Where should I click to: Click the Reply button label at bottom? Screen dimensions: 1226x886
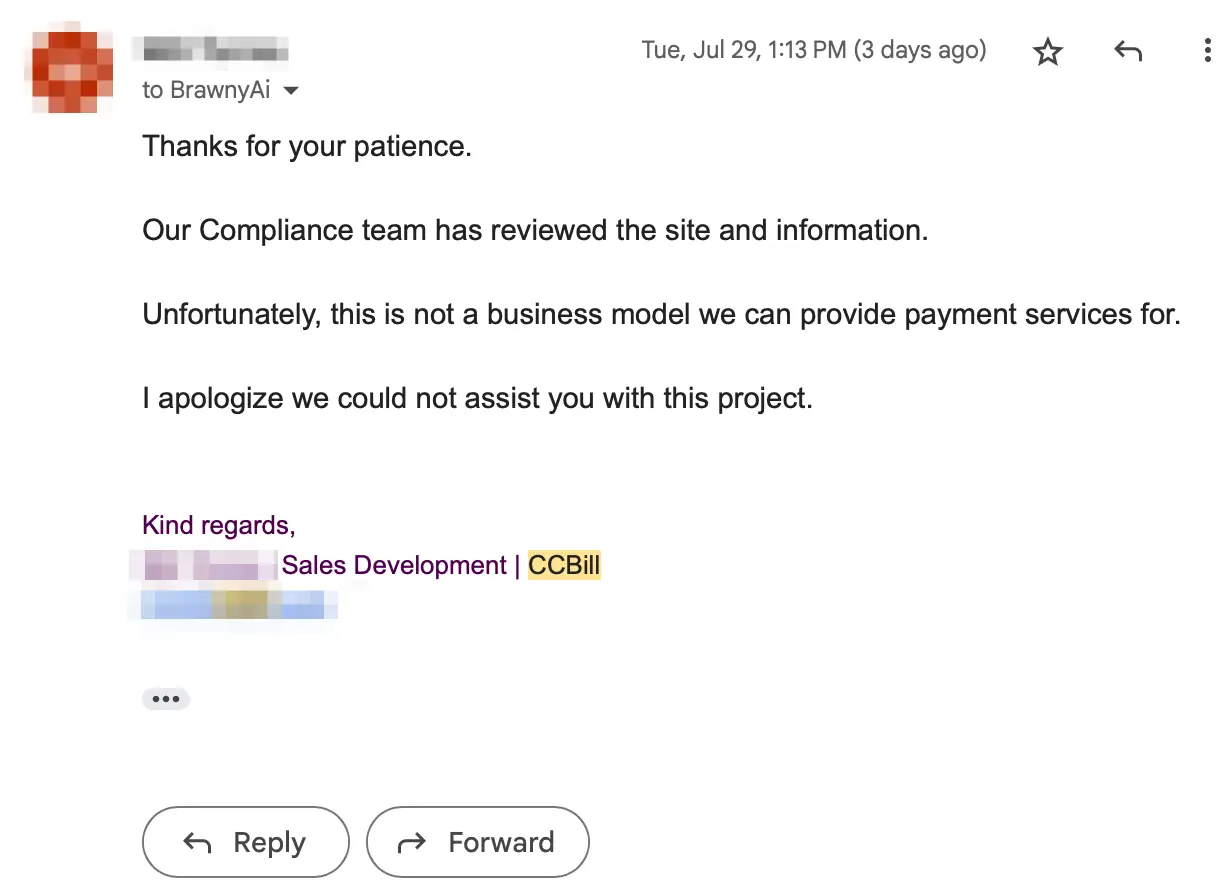point(269,843)
